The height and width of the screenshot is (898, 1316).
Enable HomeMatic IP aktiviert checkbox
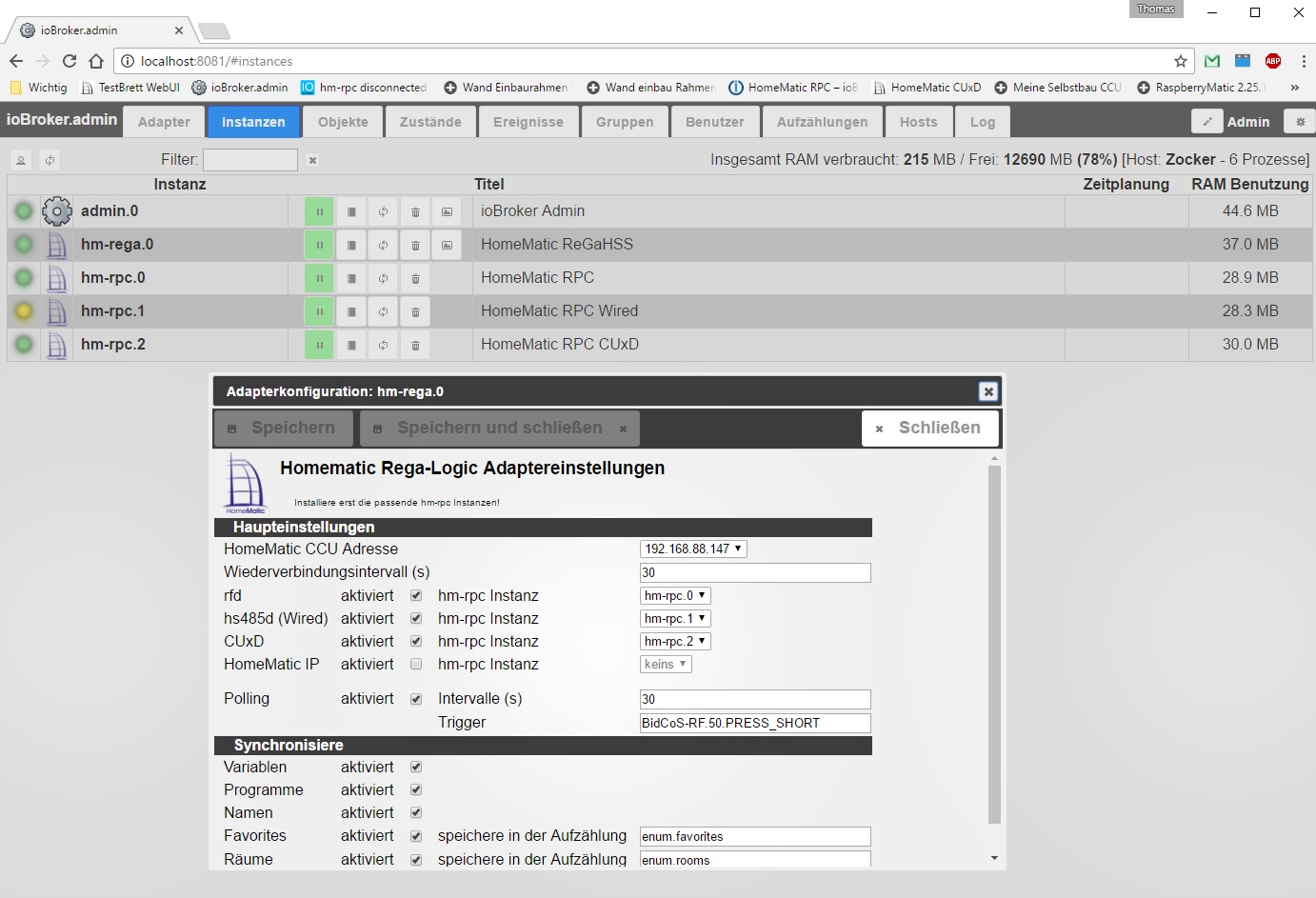click(x=416, y=664)
